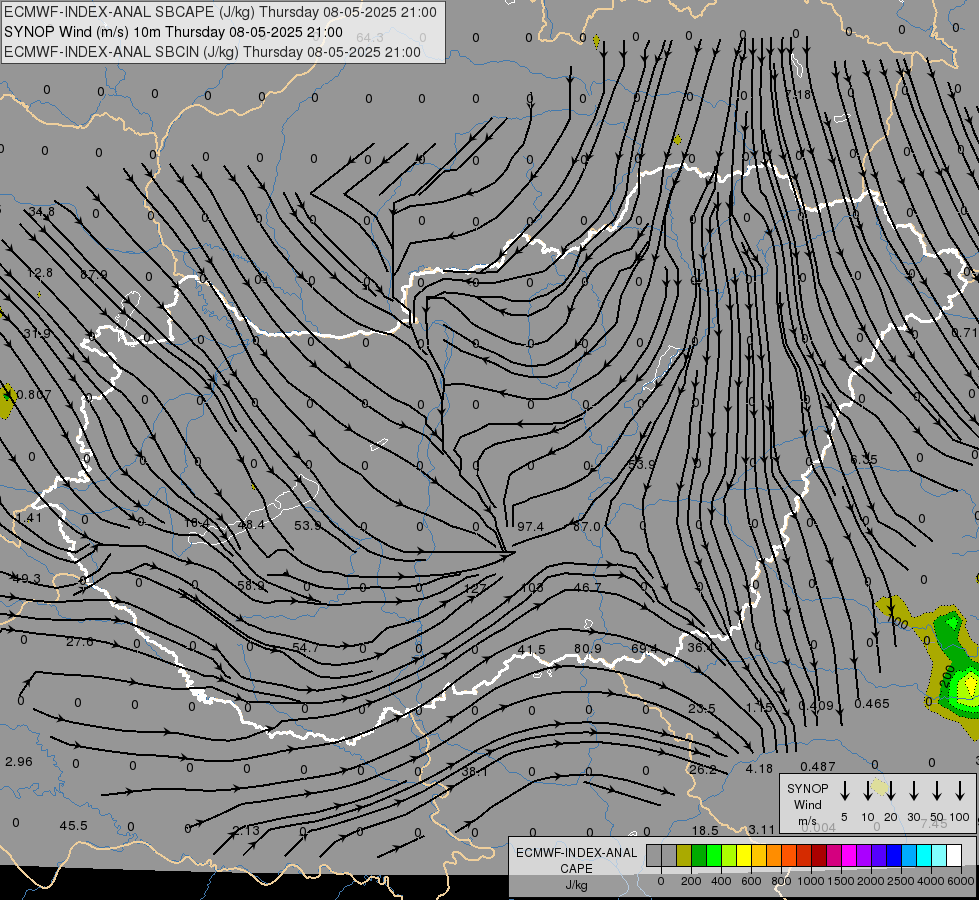Click the CAPE value 7.18

pyautogui.click(x=798, y=95)
